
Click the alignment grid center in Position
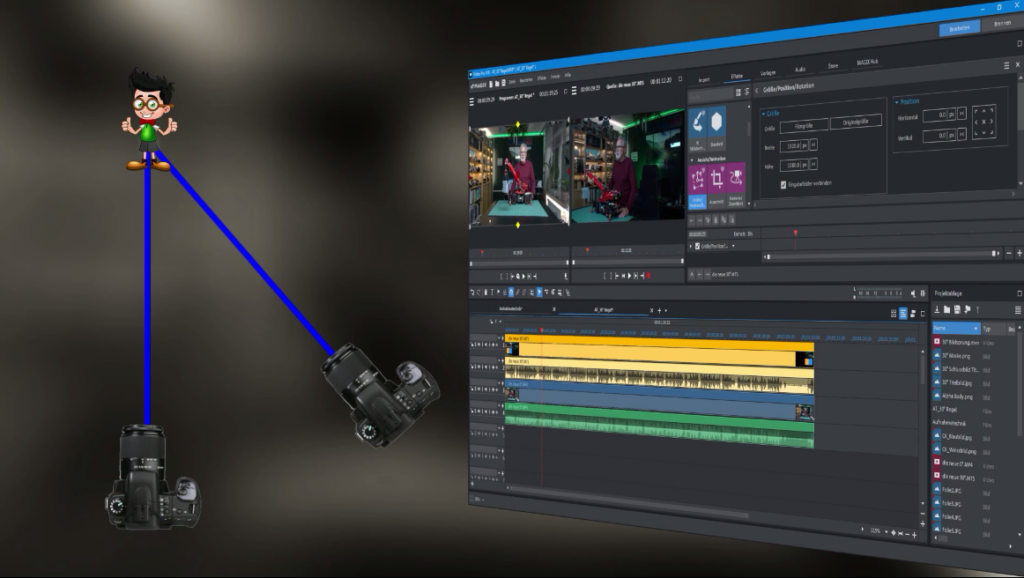pos(984,122)
